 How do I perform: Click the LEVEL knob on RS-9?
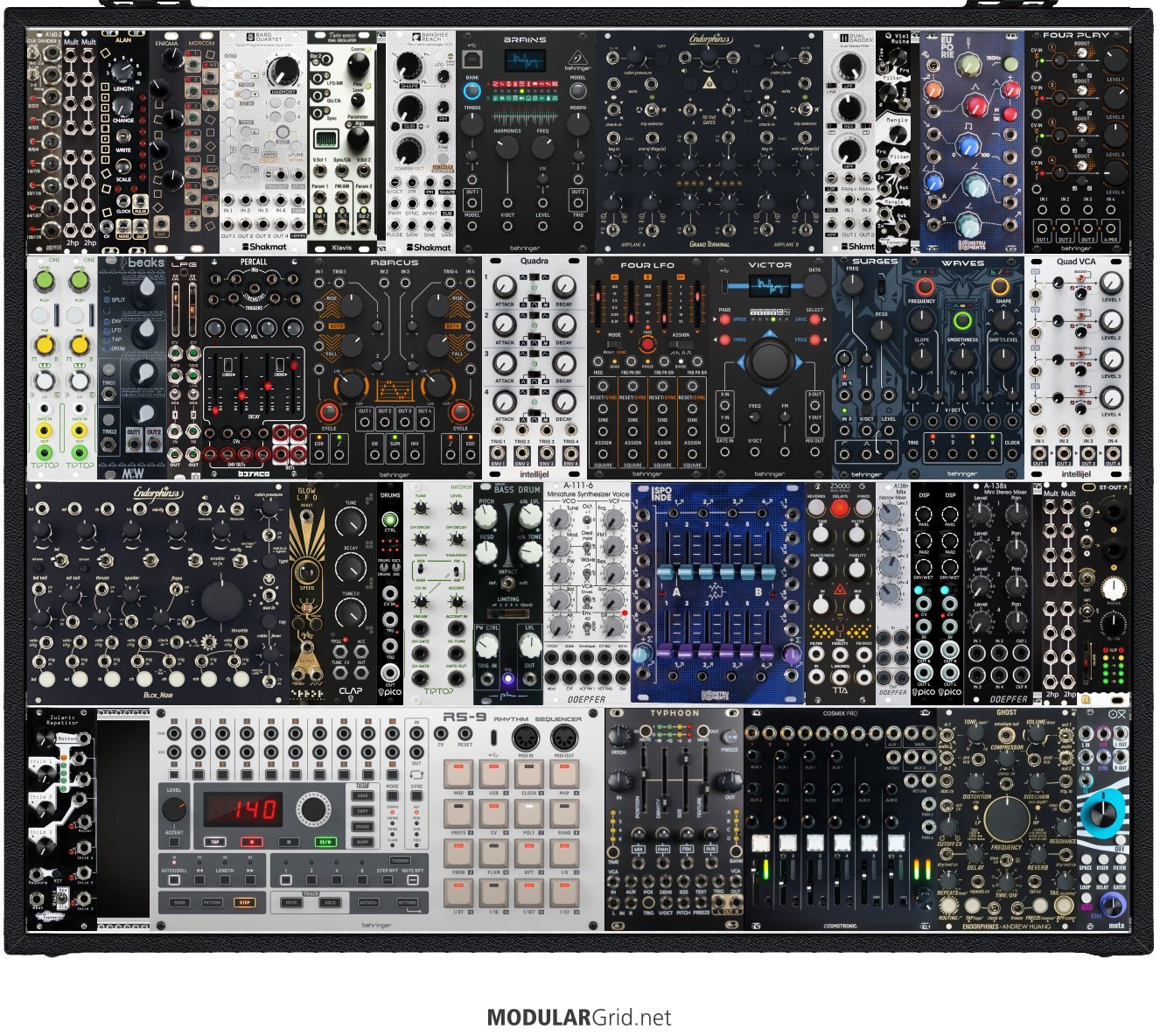coord(174,808)
